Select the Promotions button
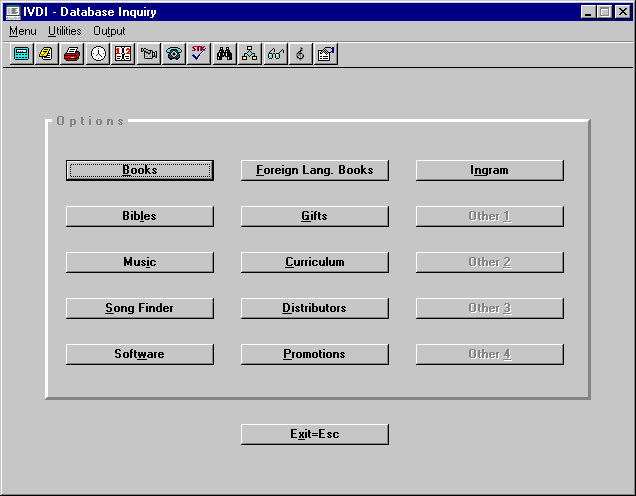 pyautogui.click(x=315, y=354)
